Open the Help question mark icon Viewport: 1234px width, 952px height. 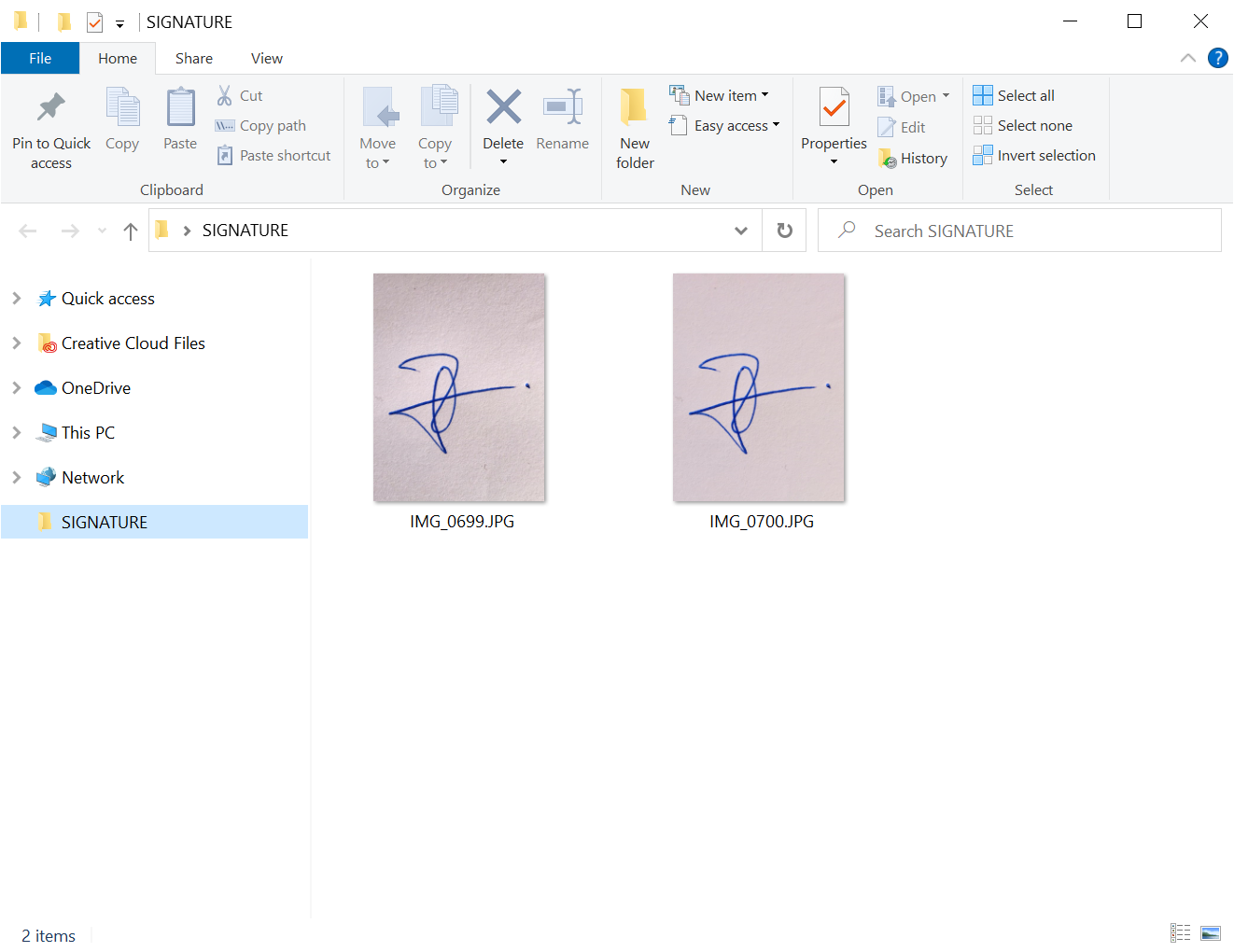[1217, 58]
